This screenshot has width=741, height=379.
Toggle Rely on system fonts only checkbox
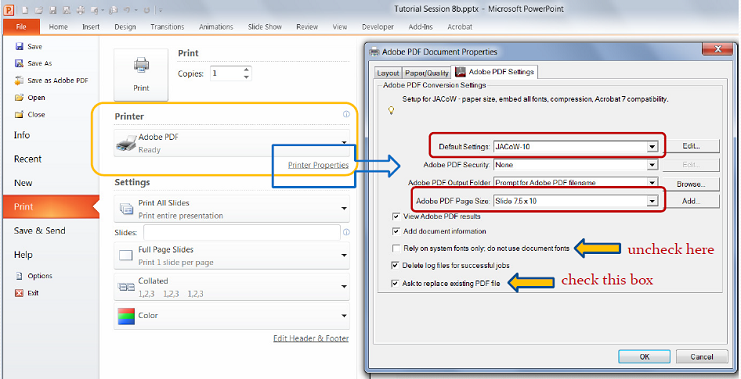pyautogui.click(x=396, y=249)
